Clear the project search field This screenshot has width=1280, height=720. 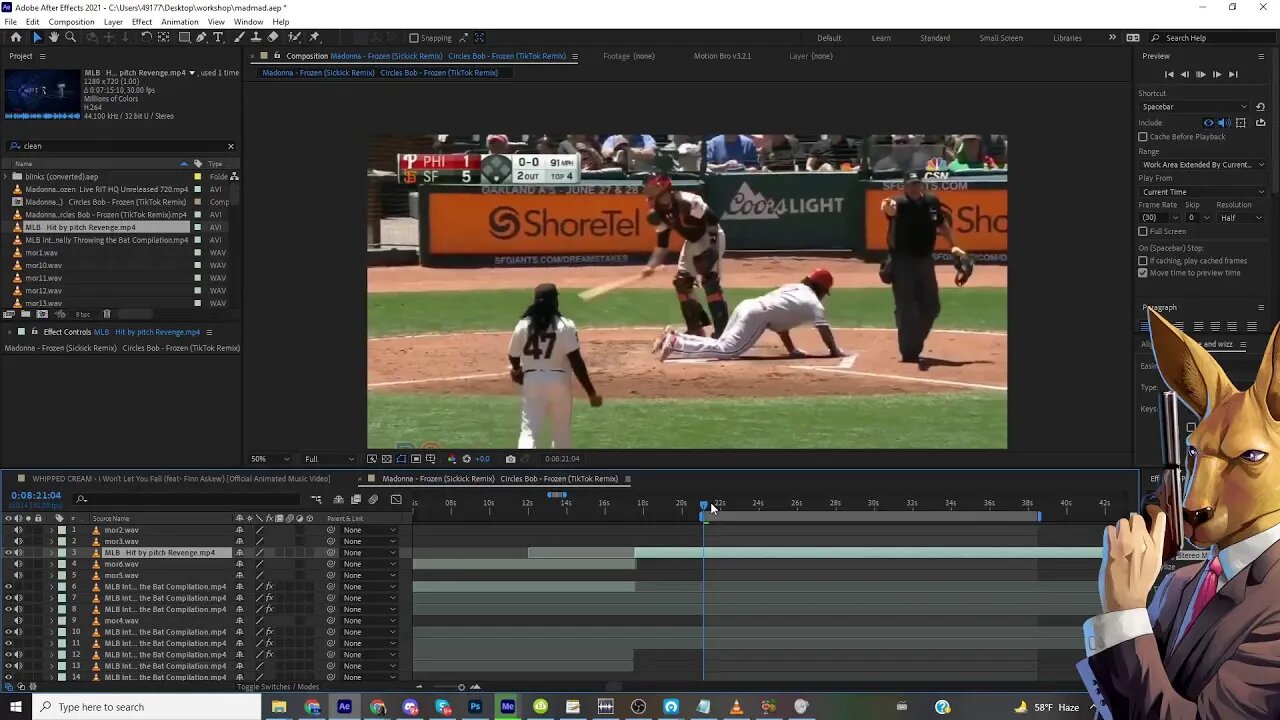click(x=231, y=146)
